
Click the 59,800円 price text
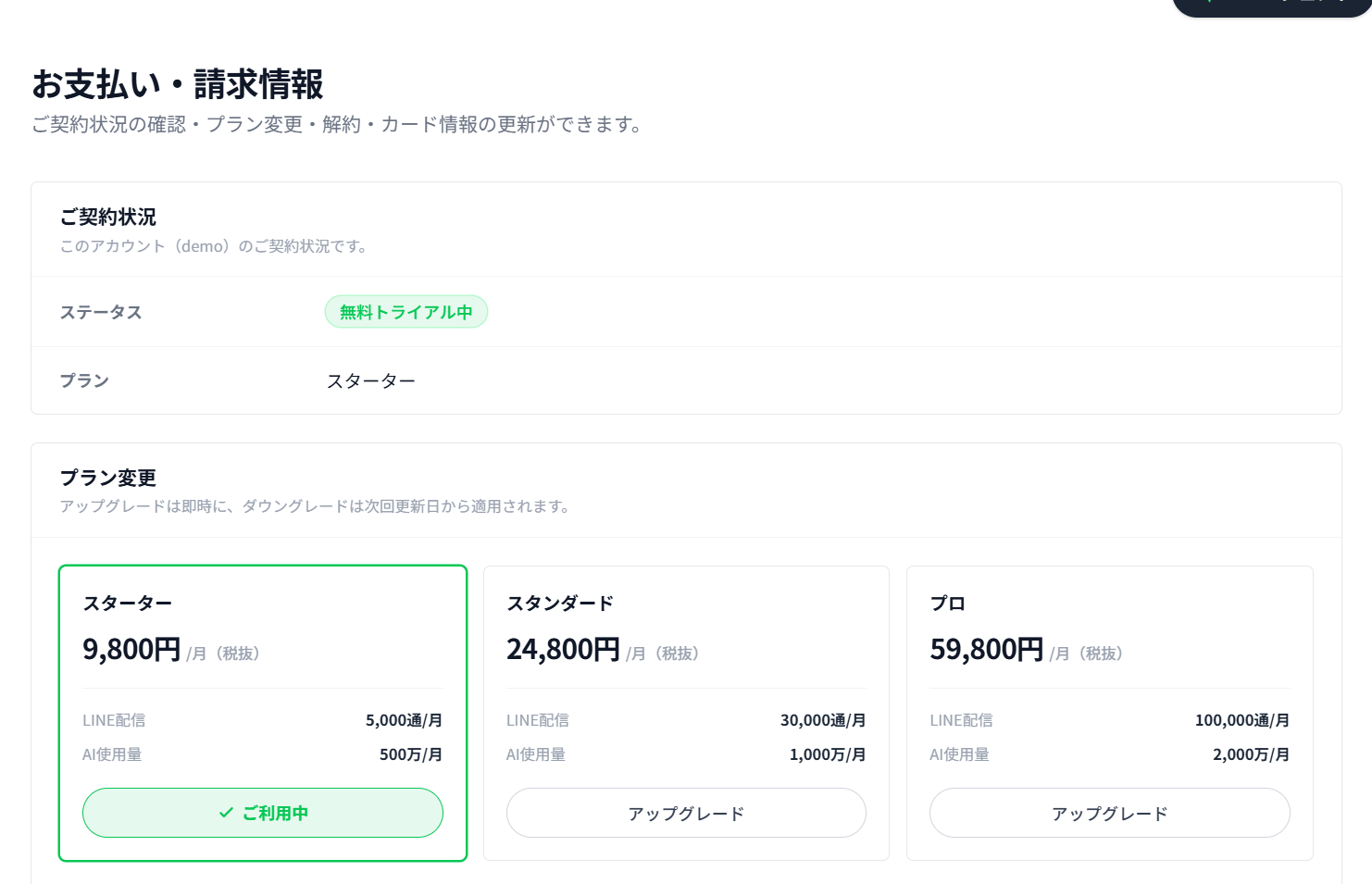987,650
